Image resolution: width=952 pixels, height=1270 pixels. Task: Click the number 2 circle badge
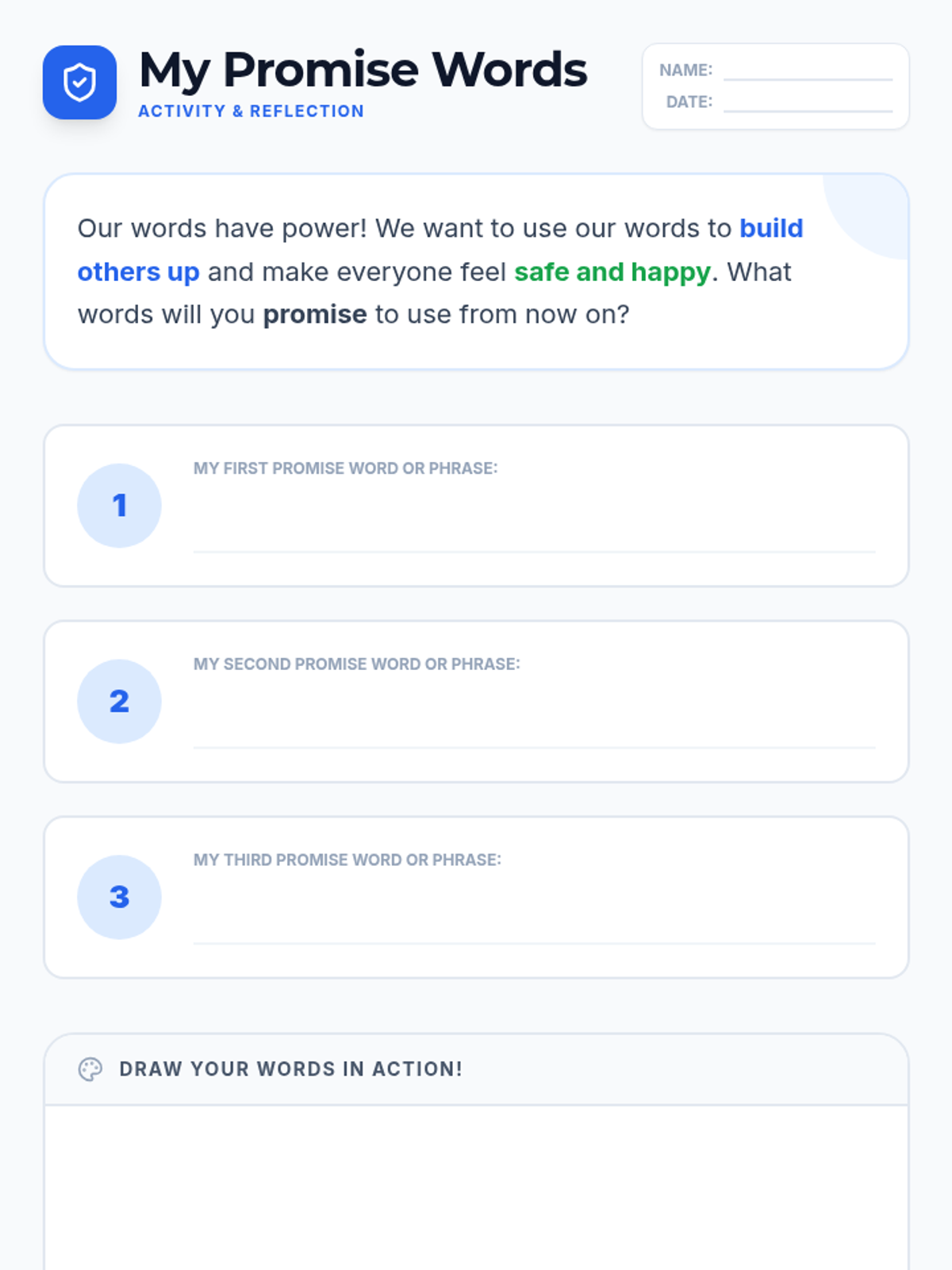click(119, 702)
